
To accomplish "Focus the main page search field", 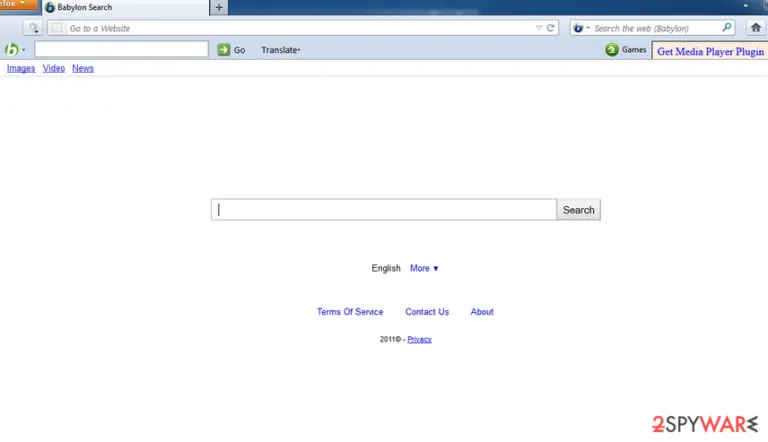I will coord(384,210).
